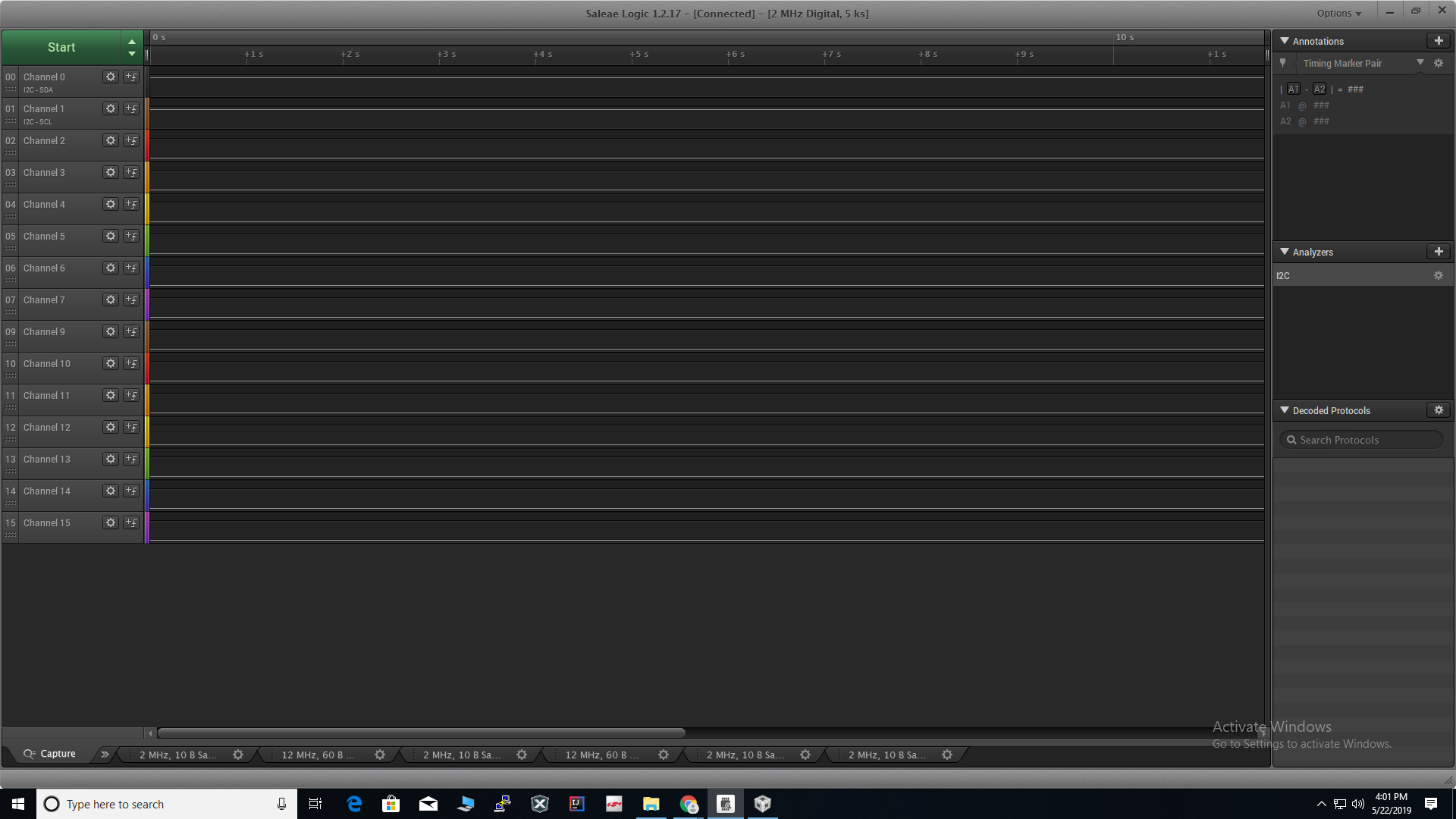This screenshot has width=1456, height=819.
Task: Switch to the Capture tab
Action: (x=50, y=754)
